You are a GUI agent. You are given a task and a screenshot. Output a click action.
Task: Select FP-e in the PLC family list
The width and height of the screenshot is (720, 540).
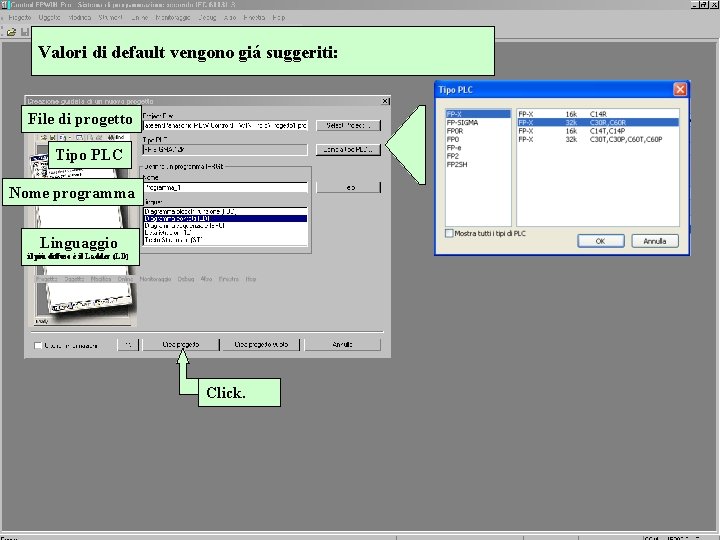pyautogui.click(x=478, y=147)
